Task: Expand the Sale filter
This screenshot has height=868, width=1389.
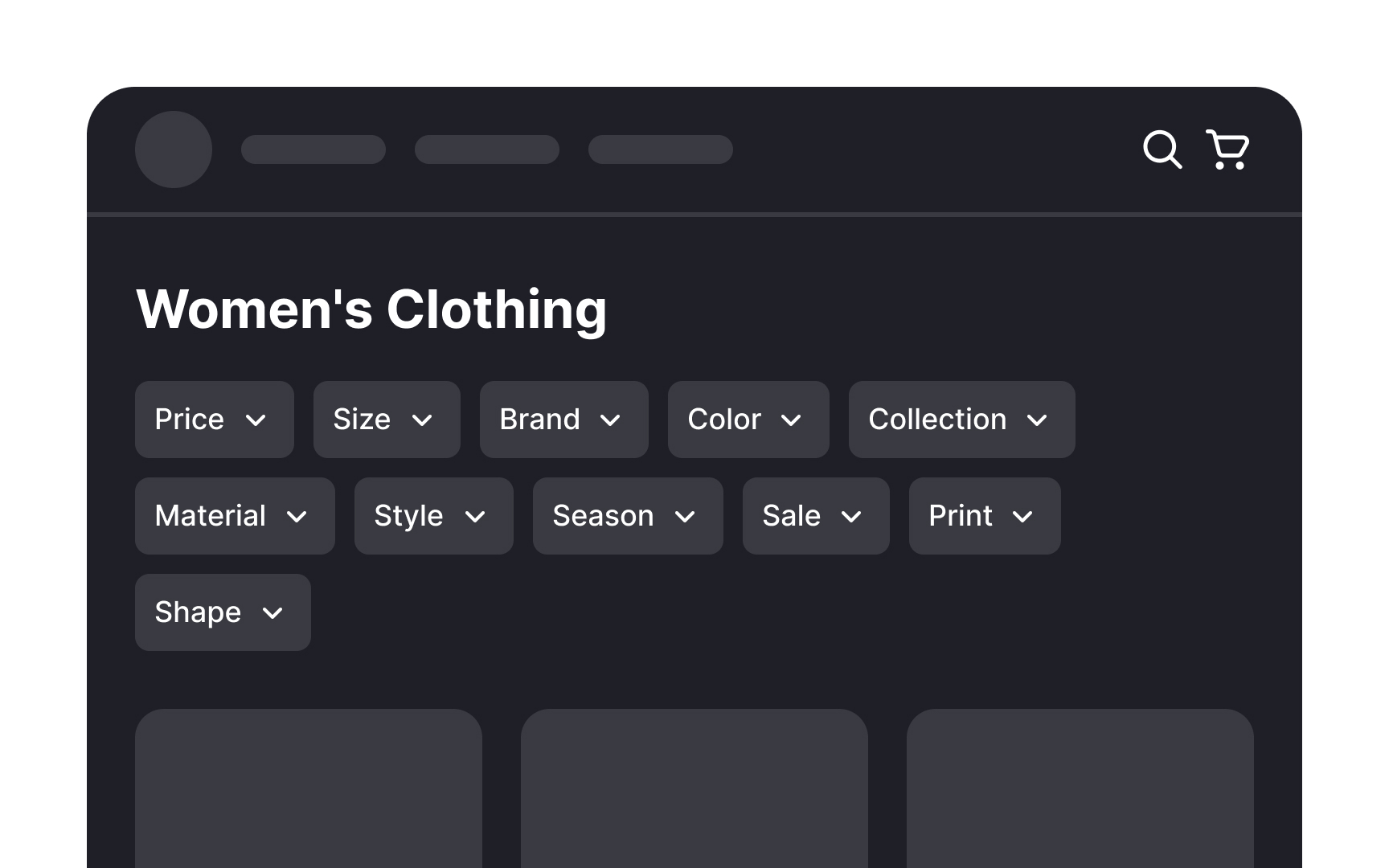Action: (816, 516)
